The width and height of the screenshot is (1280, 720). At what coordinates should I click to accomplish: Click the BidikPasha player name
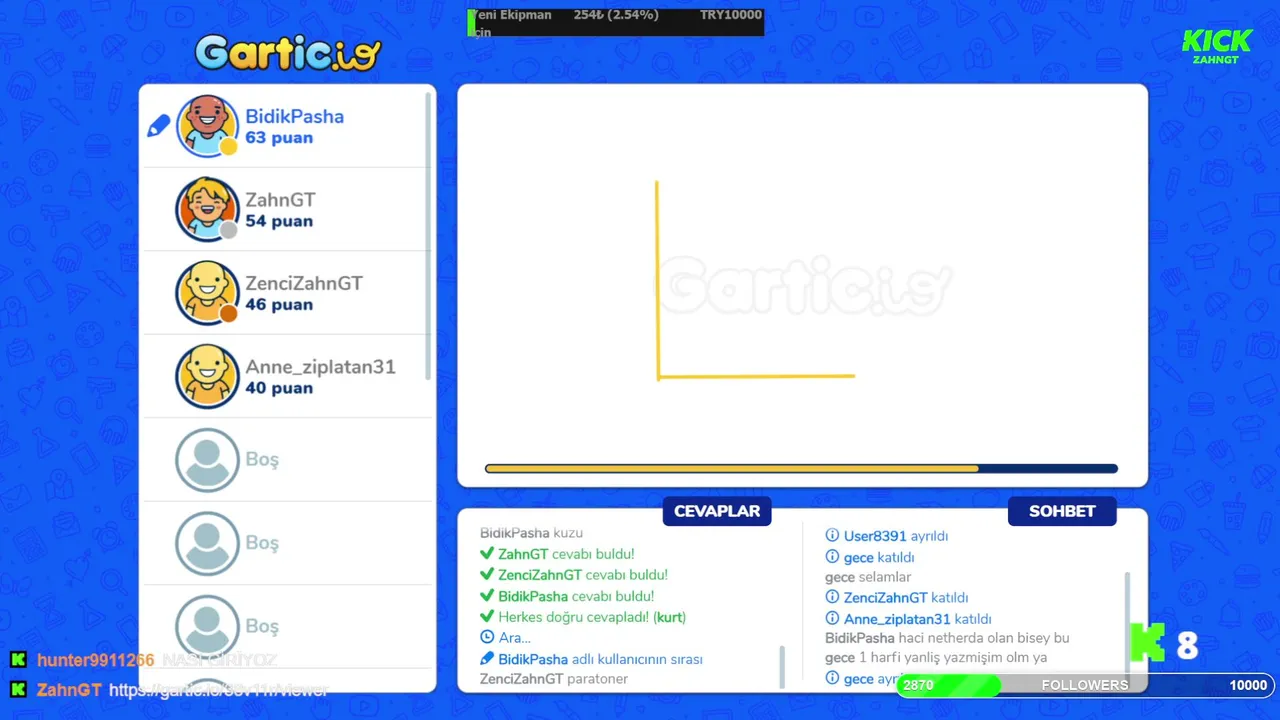click(x=294, y=116)
